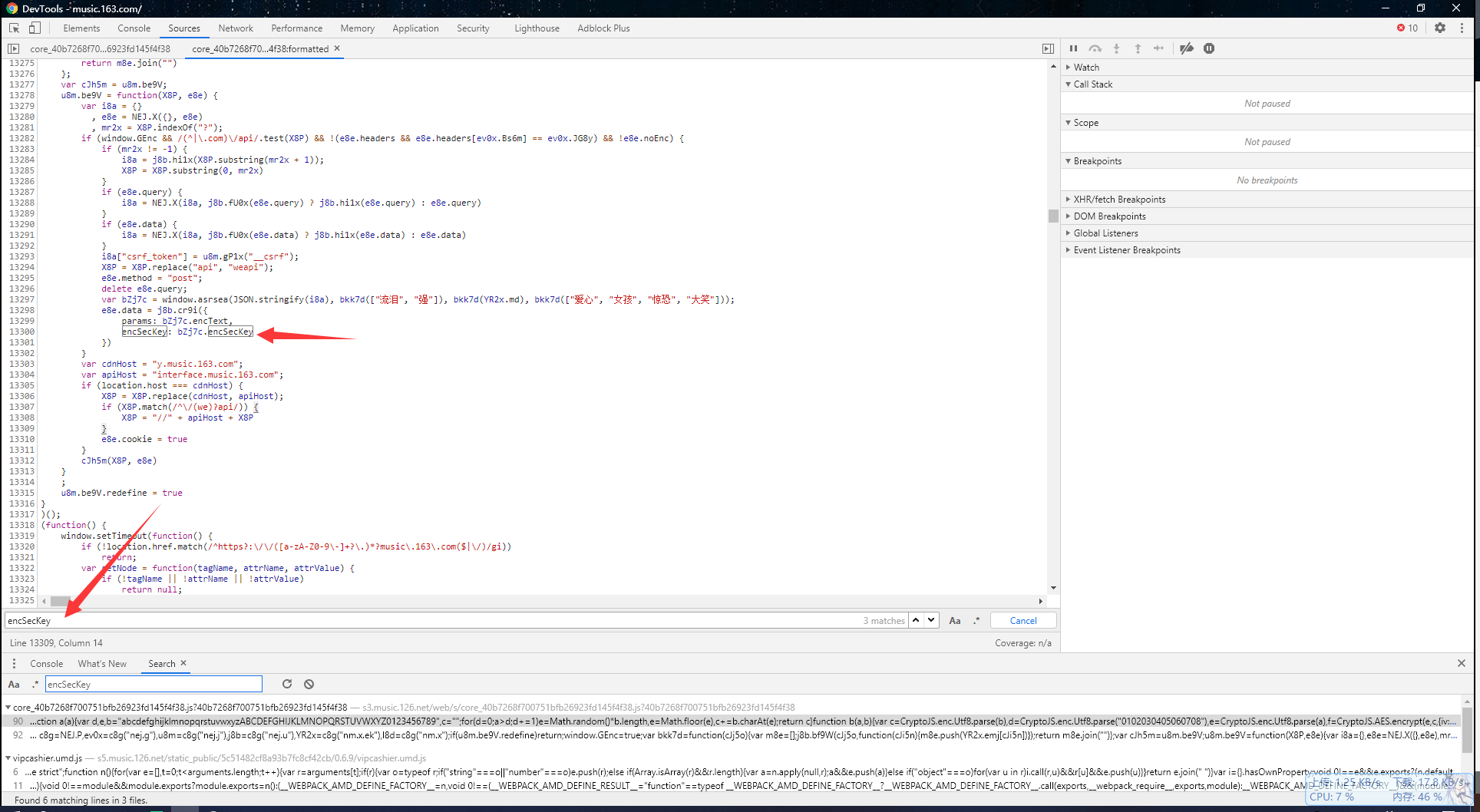Image resolution: width=1480 pixels, height=812 pixels.
Task: Open the drawer more tools menu
Action: [x=14, y=663]
